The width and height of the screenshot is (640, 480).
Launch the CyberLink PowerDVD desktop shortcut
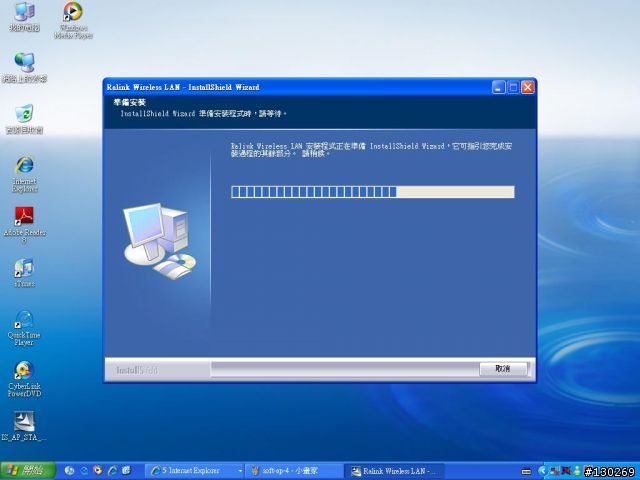[x=24, y=379]
